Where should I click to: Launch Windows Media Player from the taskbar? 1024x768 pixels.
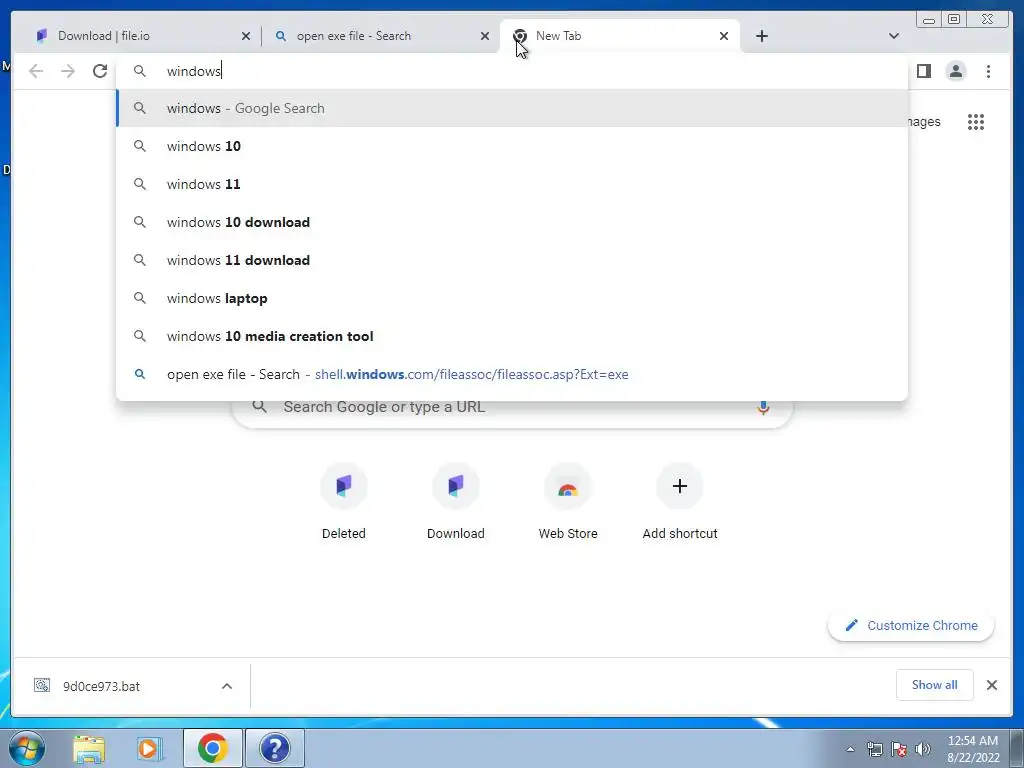point(149,749)
